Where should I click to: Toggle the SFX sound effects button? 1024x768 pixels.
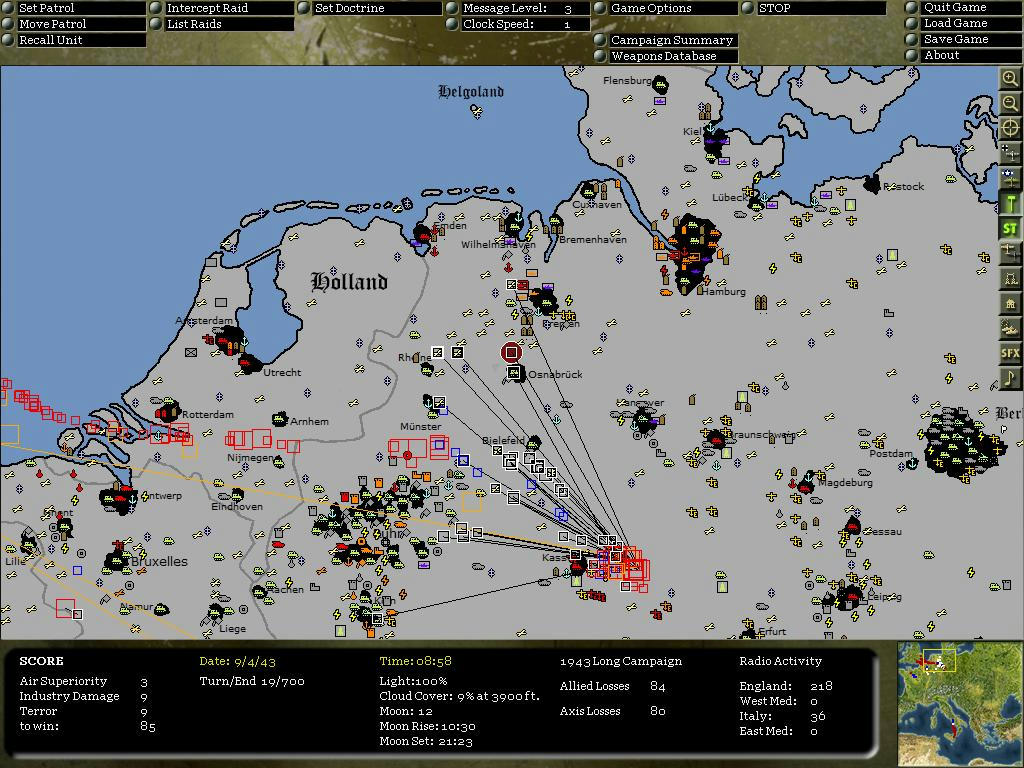point(1010,353)
